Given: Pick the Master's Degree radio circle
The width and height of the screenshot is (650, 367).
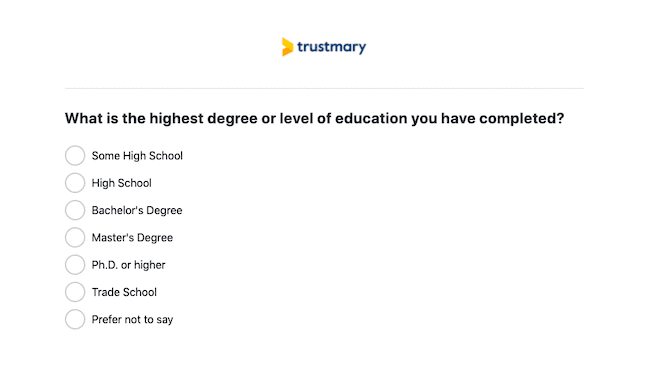Looking at the screenshot, I should 75,238.
